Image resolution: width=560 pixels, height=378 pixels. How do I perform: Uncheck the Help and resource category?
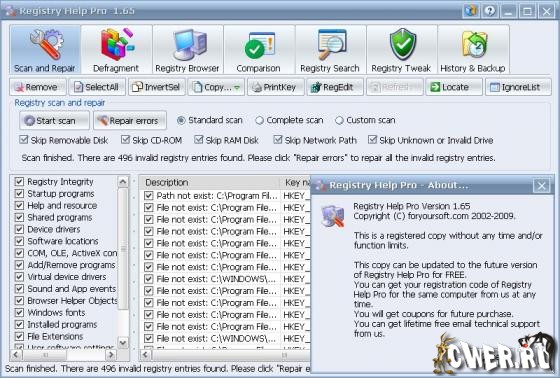(19, 205)
